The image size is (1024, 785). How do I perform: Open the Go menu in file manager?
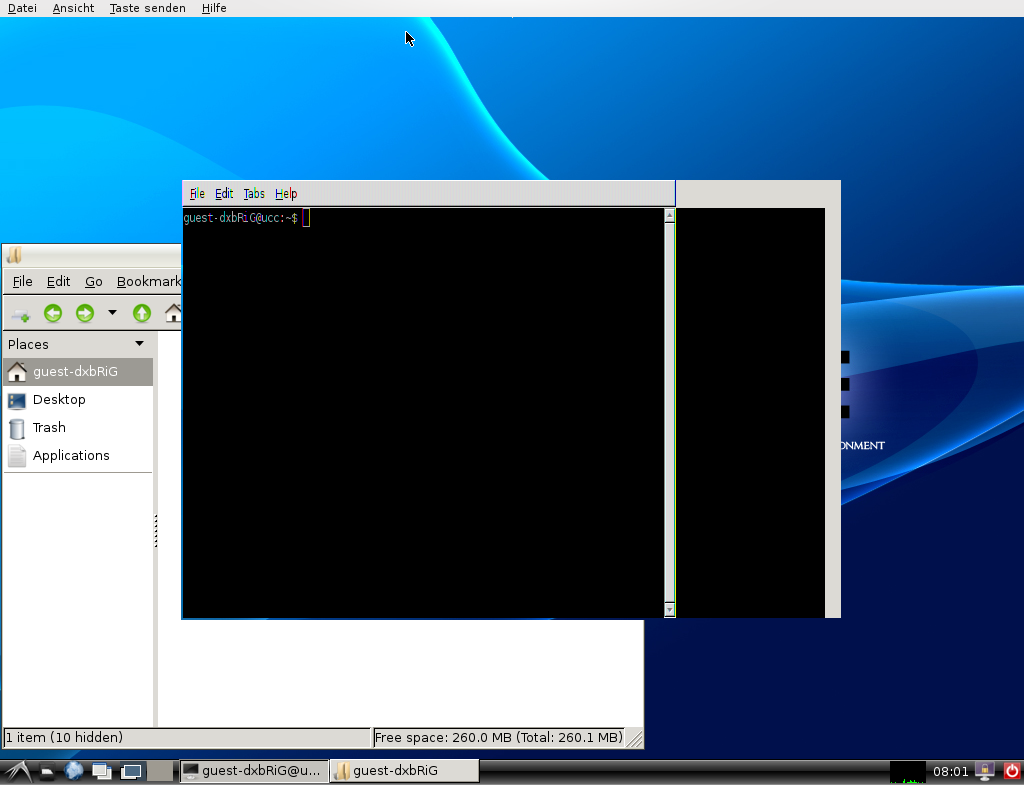pyautogui.click(x=94, y=282)
